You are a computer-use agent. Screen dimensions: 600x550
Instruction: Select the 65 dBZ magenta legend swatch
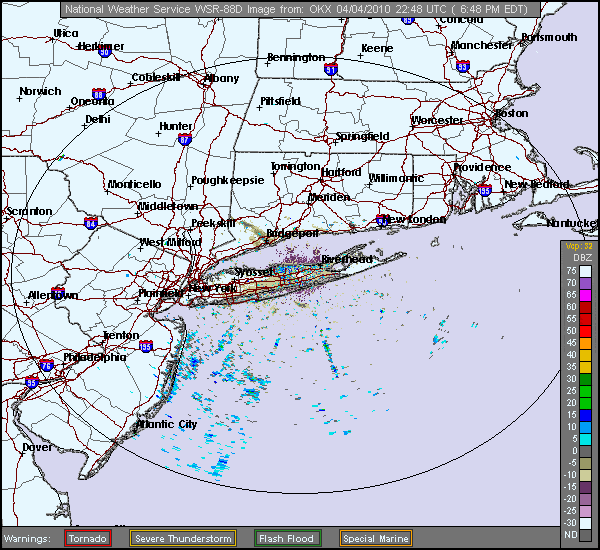pos(585,295)
